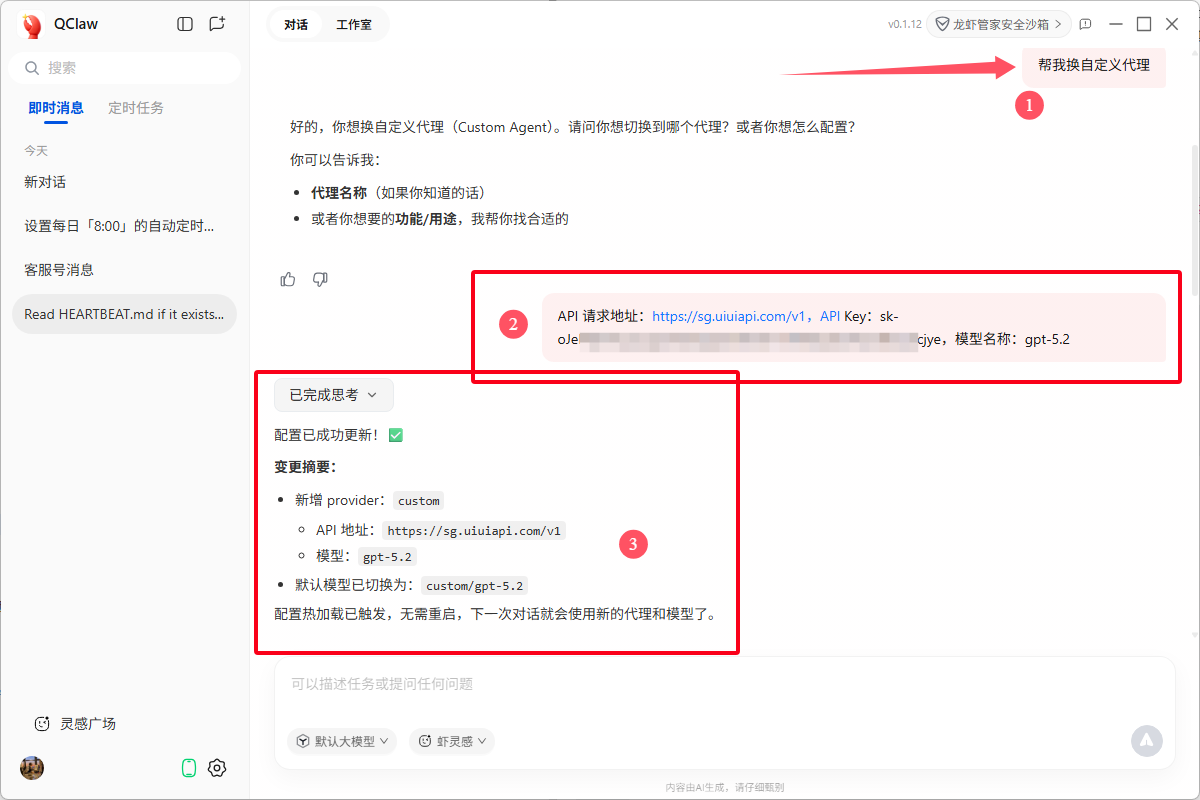Open the 默认大模型 model dropdown
This screenshot has width=1200, height=800.
pyautogui.click(x=342, y=741)
